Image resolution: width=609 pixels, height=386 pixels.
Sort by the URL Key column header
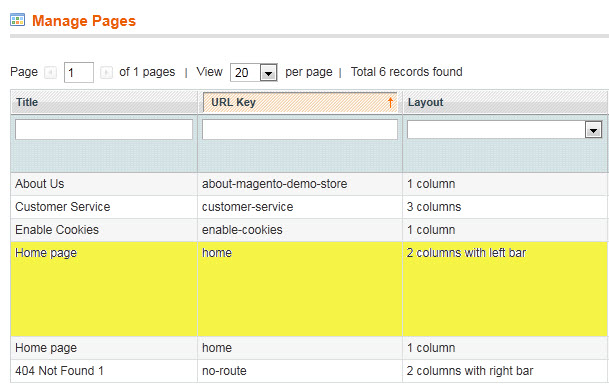coord(300,103)
